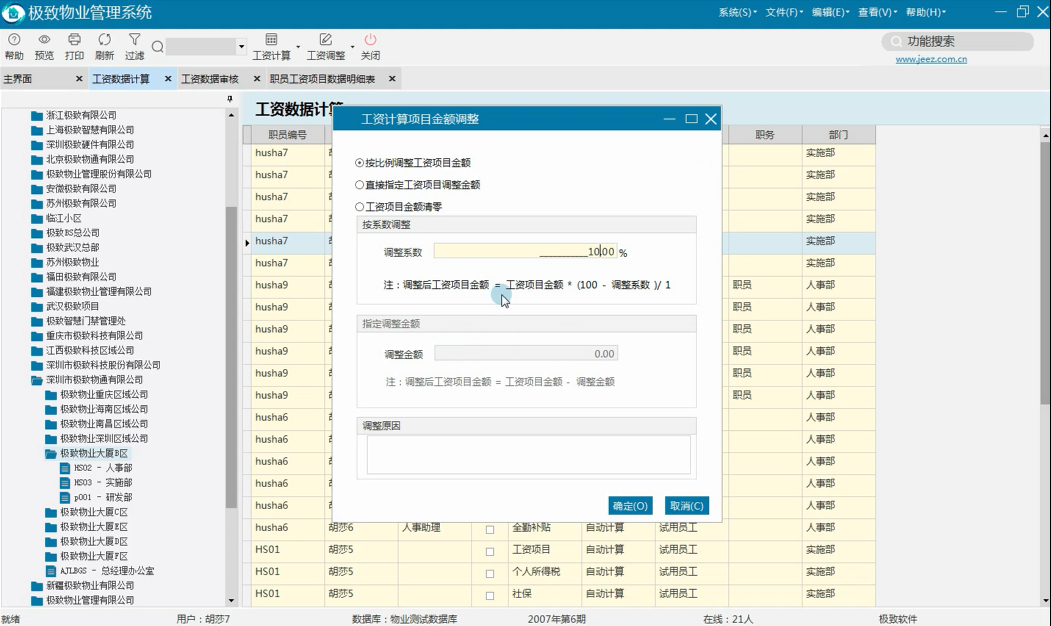Open the www.jeez.com.cn link
1051x626 pixels.
931,60
